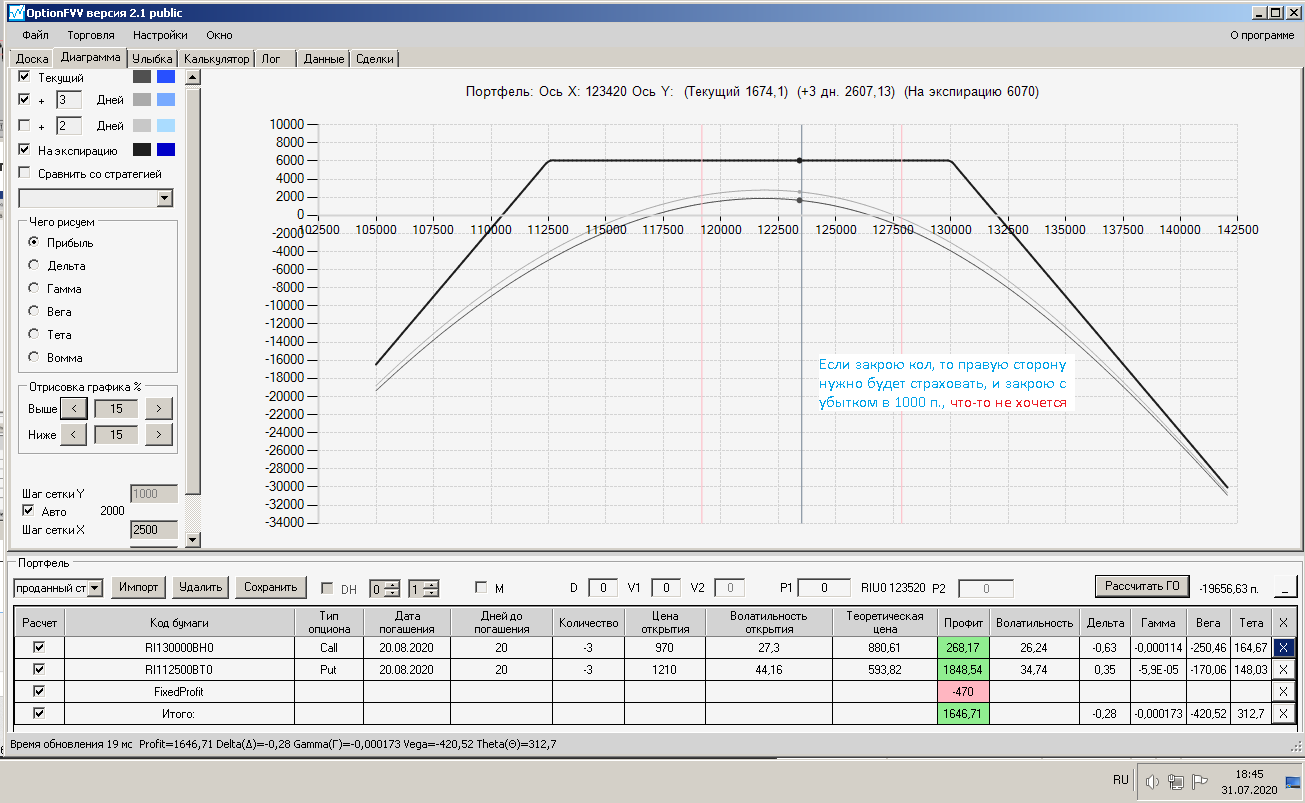Select the Прибыль radio button

tap(34, 243)
